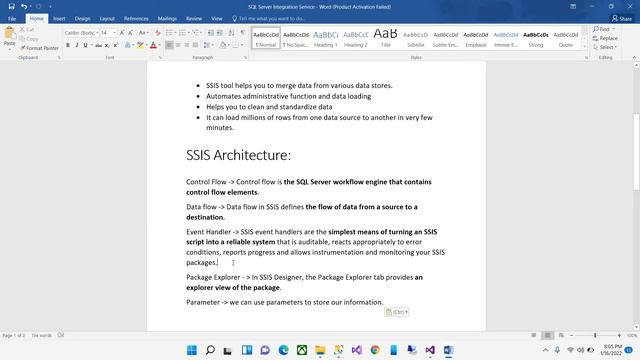Click the page number indicator in status bar
The width and height of the screenshot is (640, 360).
(13, 336)
